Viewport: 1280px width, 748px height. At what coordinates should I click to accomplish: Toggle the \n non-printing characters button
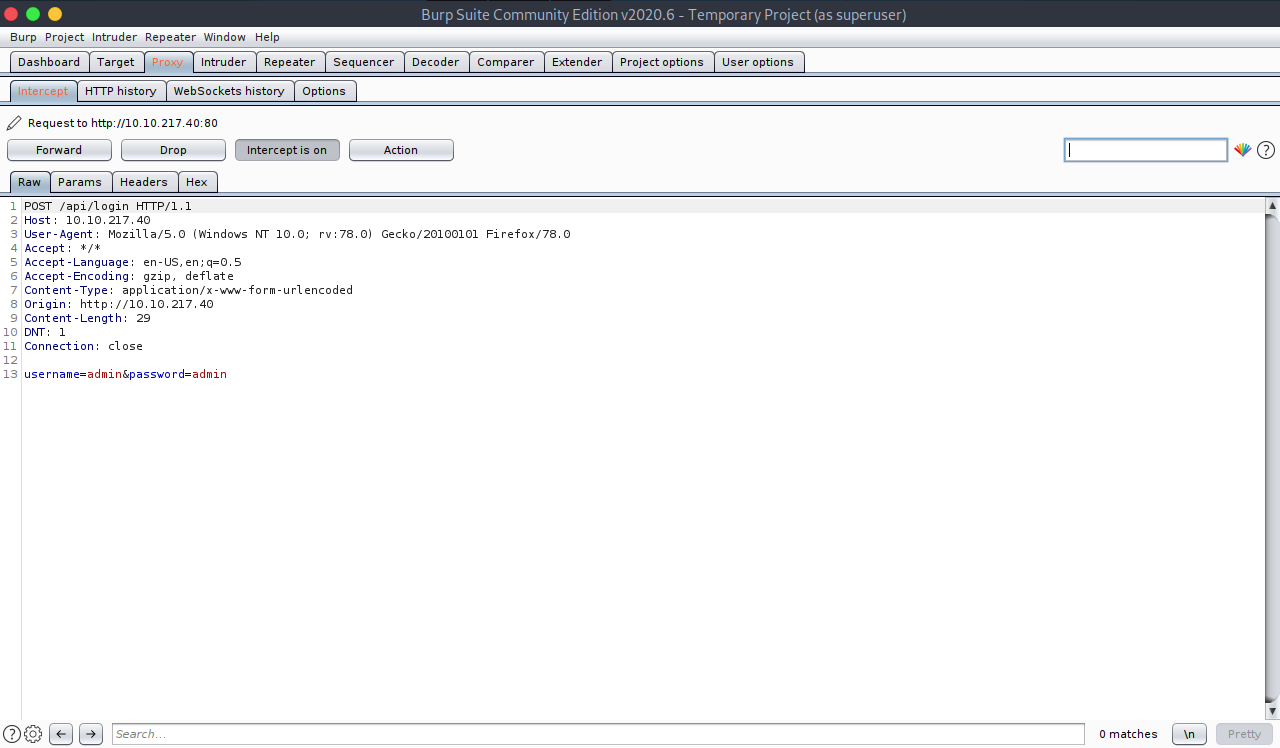(x=1189, y=734)
